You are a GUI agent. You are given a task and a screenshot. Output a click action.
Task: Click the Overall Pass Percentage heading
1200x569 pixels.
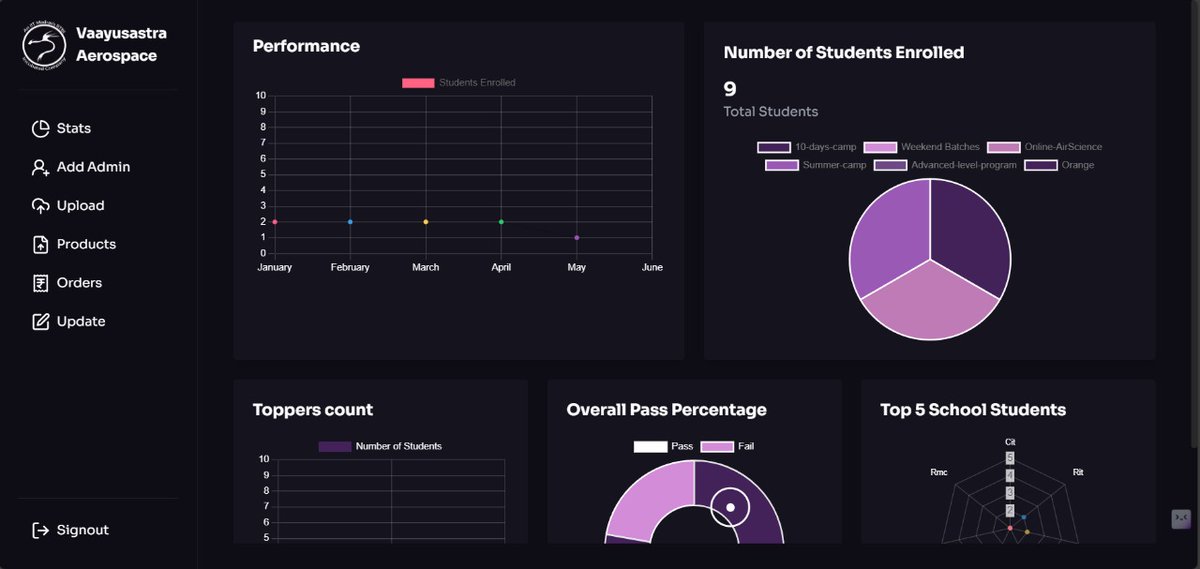tap(667, 410)
